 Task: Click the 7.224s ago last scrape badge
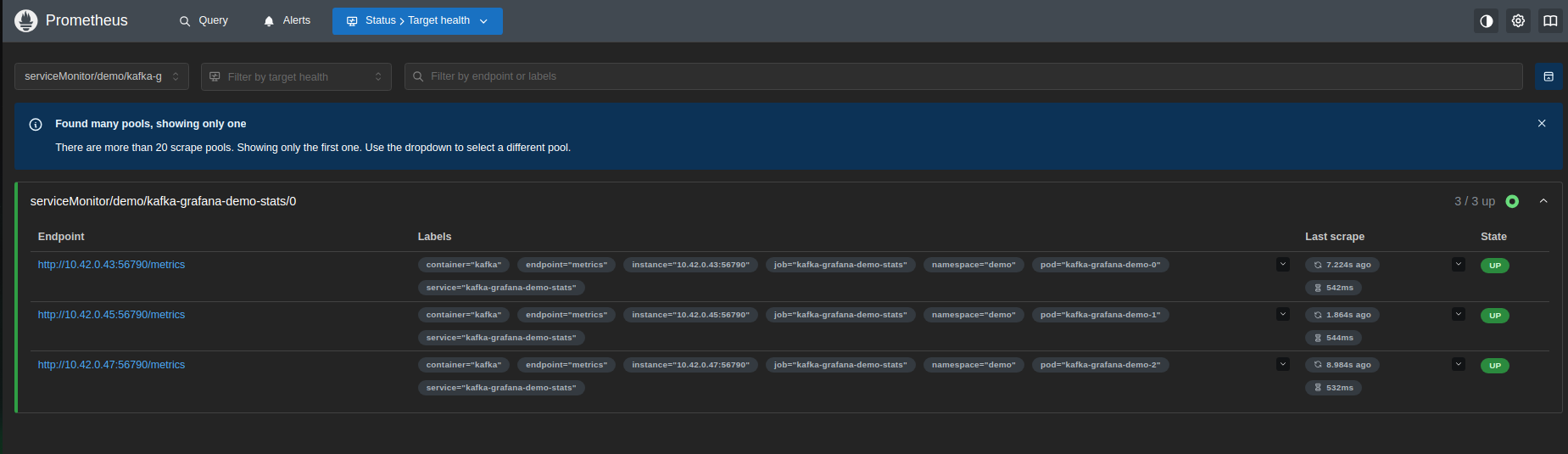pos(1342,265)
